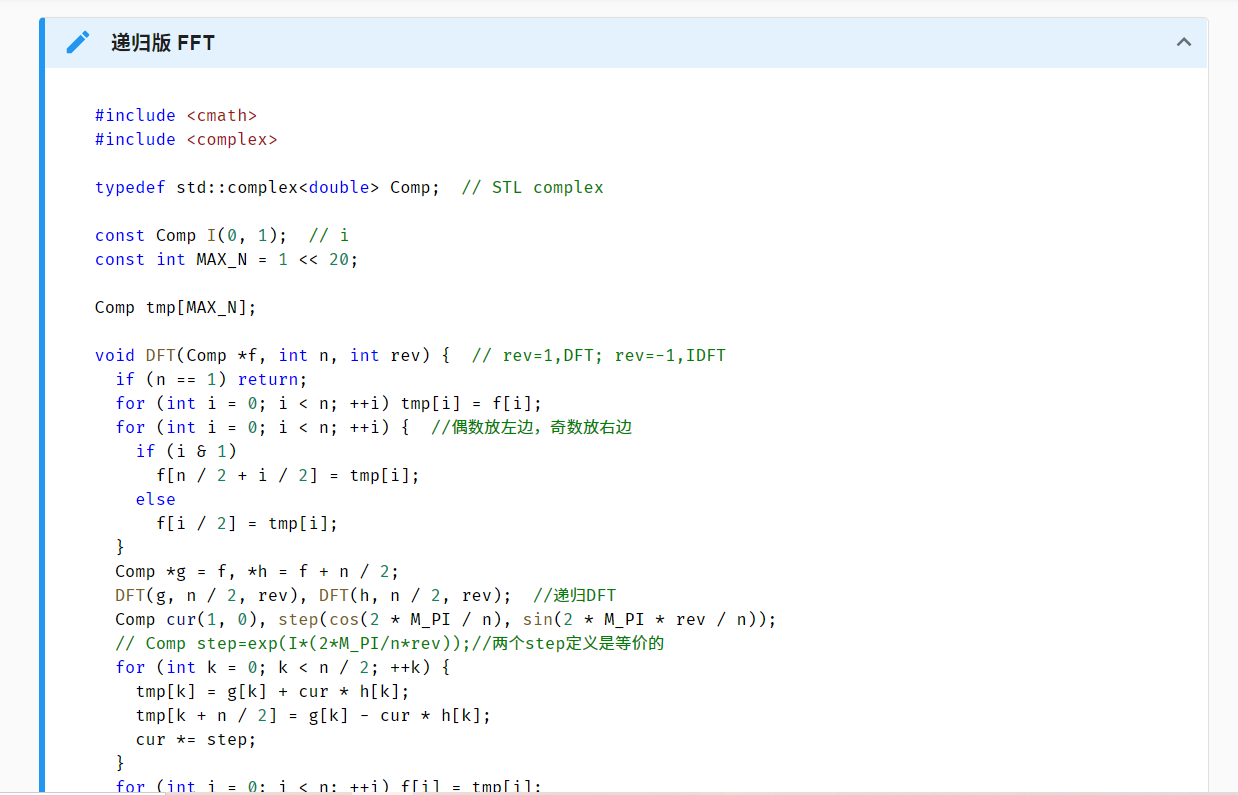
Task: Click the #include <complex> line
Action: coord(185,139)
